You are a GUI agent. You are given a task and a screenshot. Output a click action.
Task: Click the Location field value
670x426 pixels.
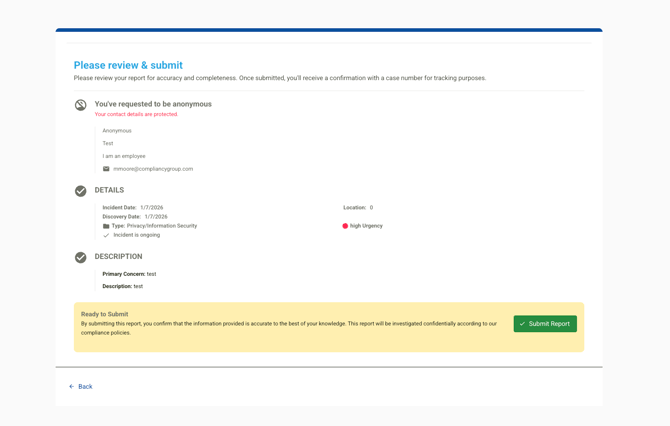[371, 208]
